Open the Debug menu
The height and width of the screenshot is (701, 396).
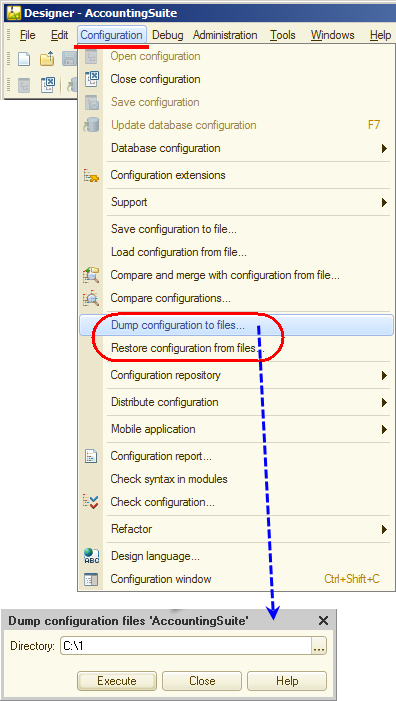tap(168, 35)
